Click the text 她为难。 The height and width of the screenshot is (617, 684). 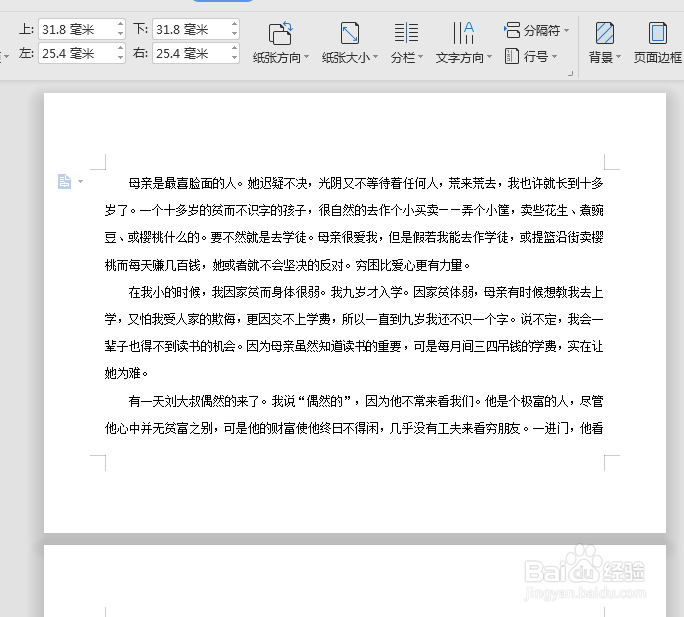pos(127,374)
